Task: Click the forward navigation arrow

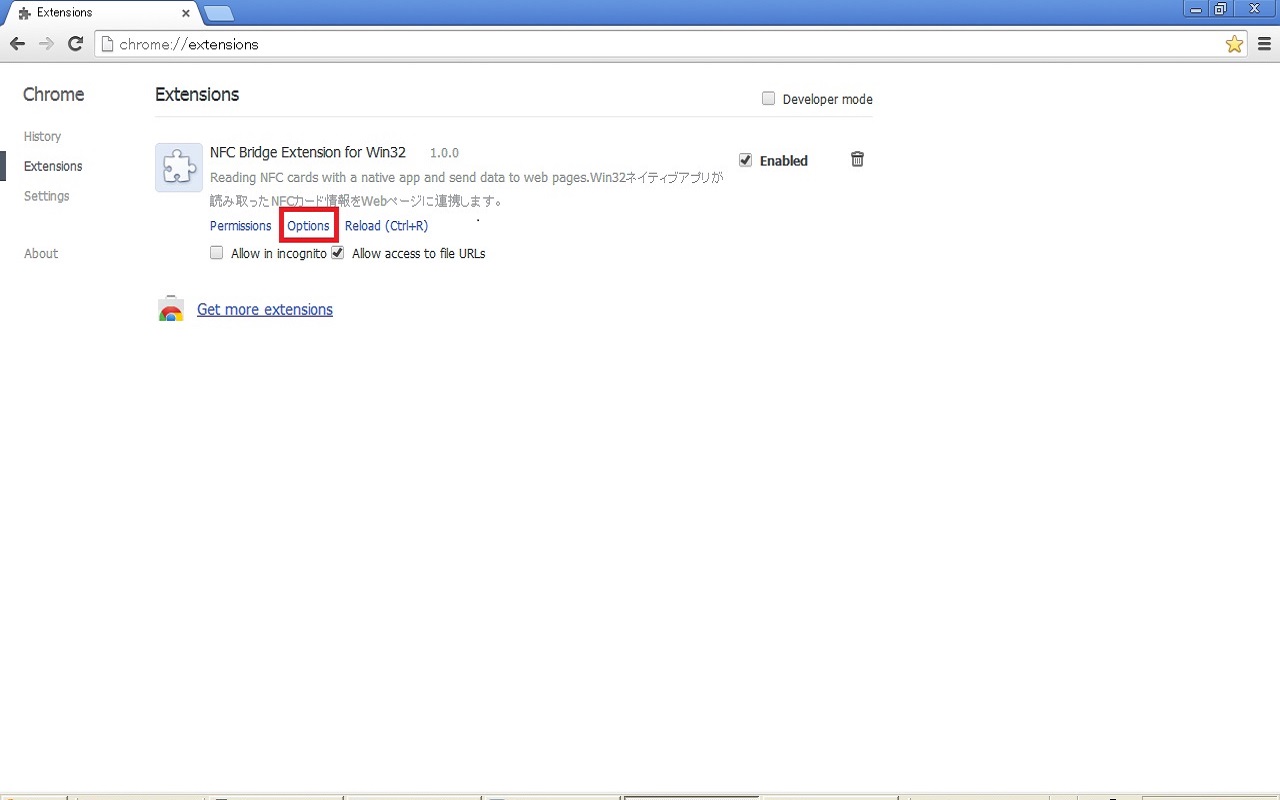Action: click(x=46, y=44)
